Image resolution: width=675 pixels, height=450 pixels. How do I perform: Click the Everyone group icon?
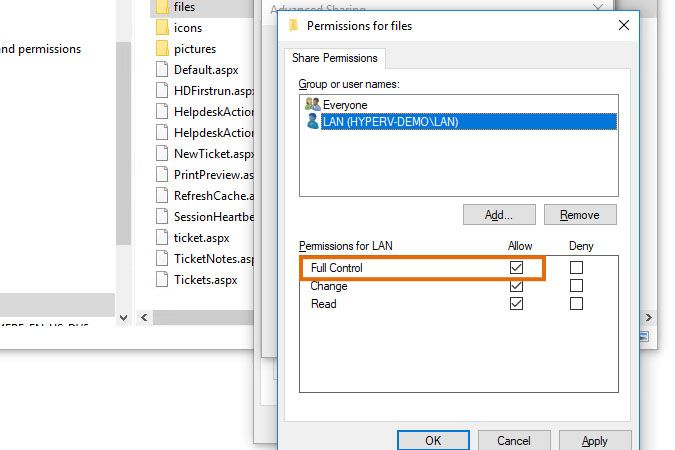[x=311, y=104]
